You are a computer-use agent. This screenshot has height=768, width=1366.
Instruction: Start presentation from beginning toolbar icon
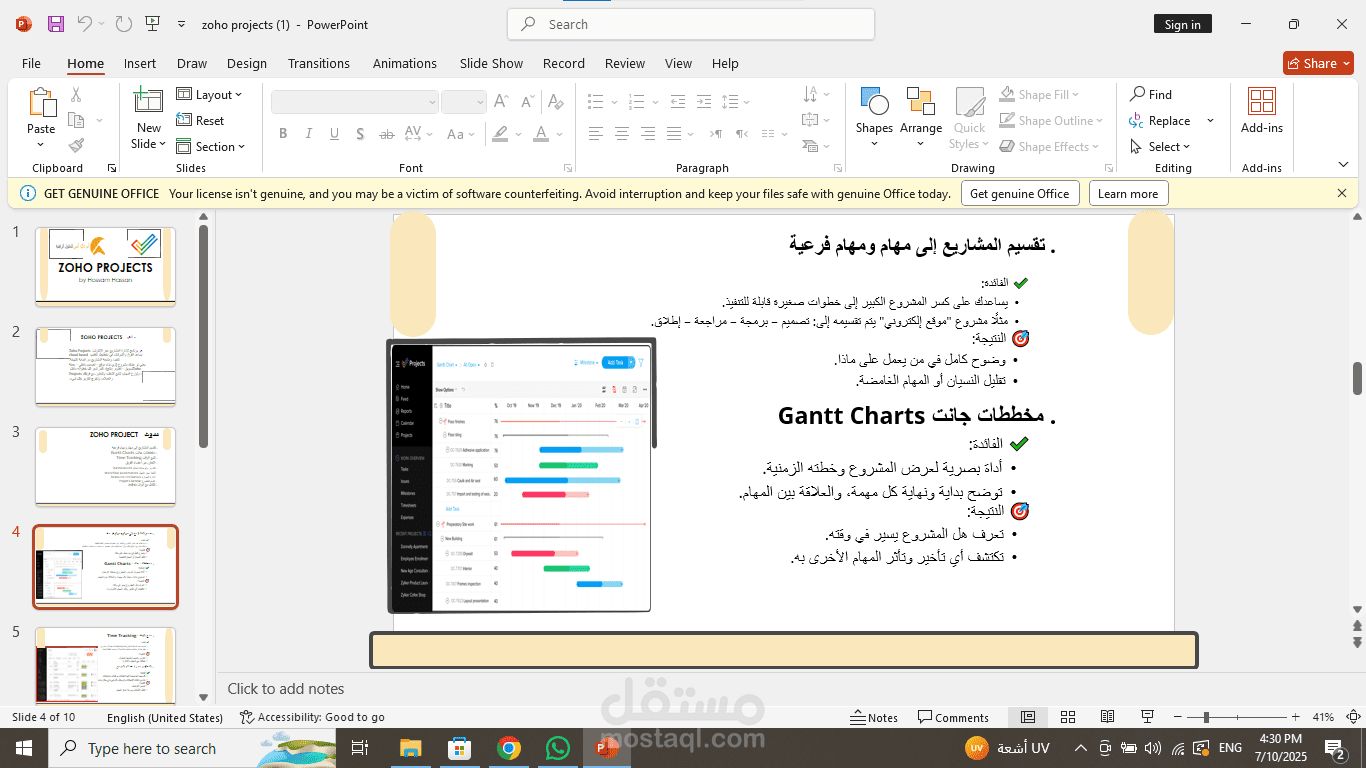click(152, 24)
